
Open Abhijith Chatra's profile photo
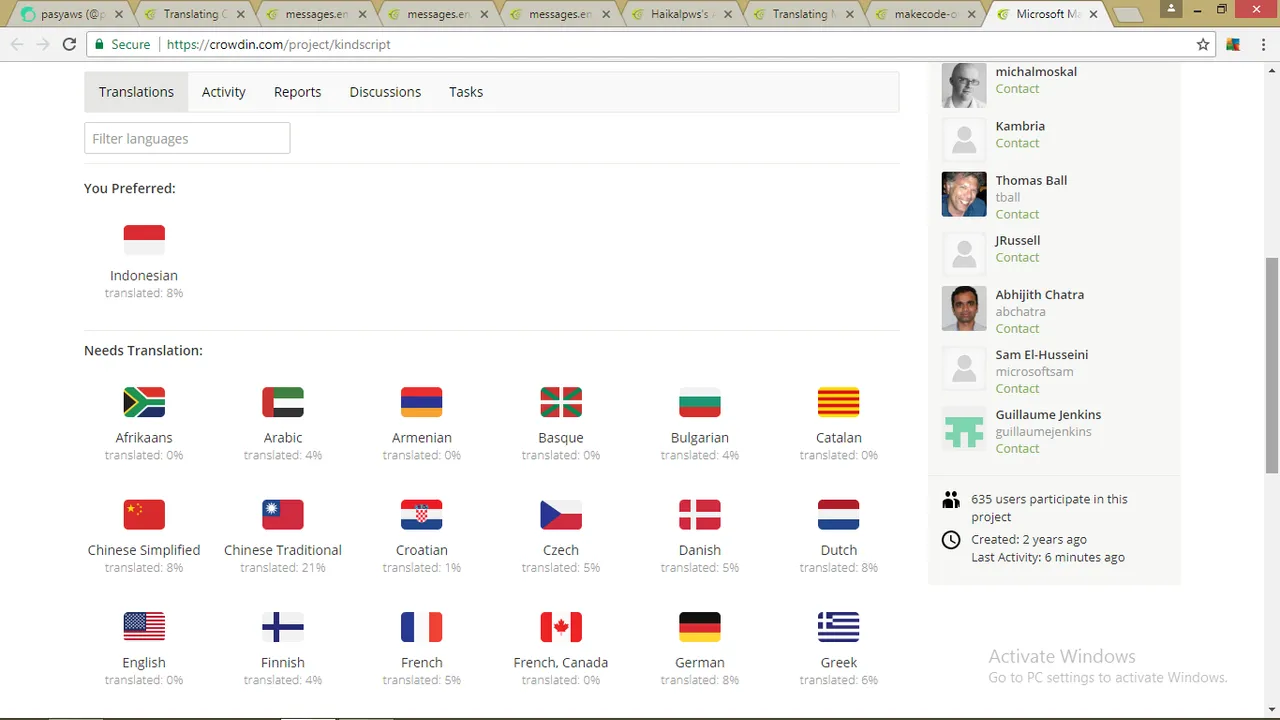[964, 308]
